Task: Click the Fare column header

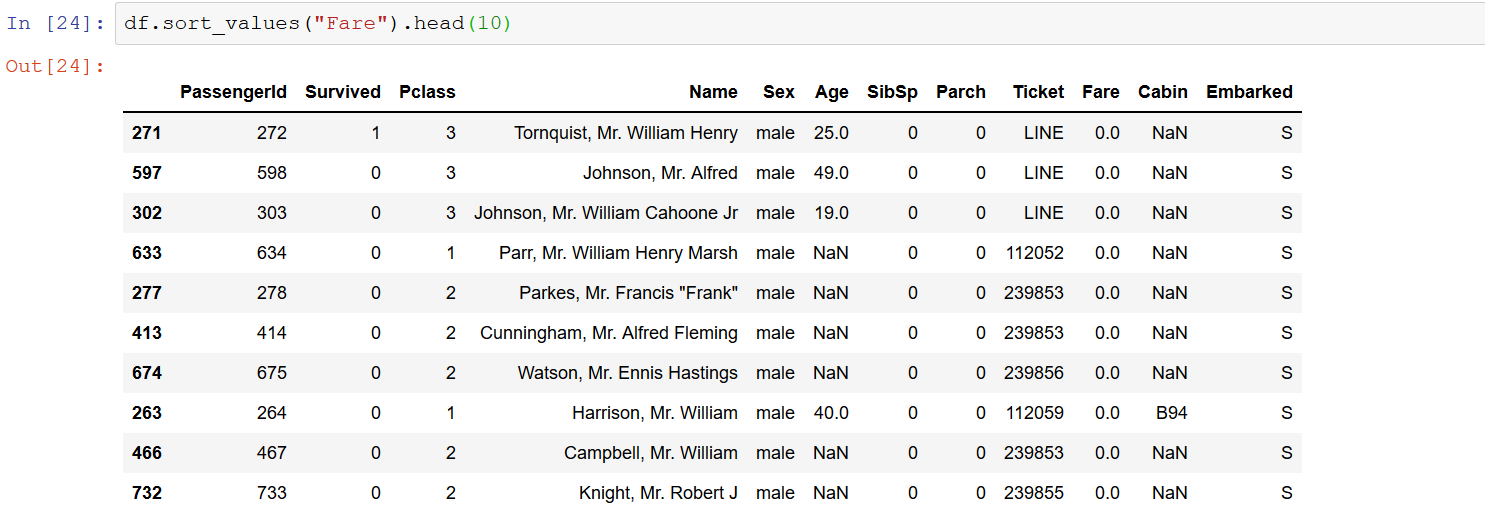Action: (x=1101, y=92)
